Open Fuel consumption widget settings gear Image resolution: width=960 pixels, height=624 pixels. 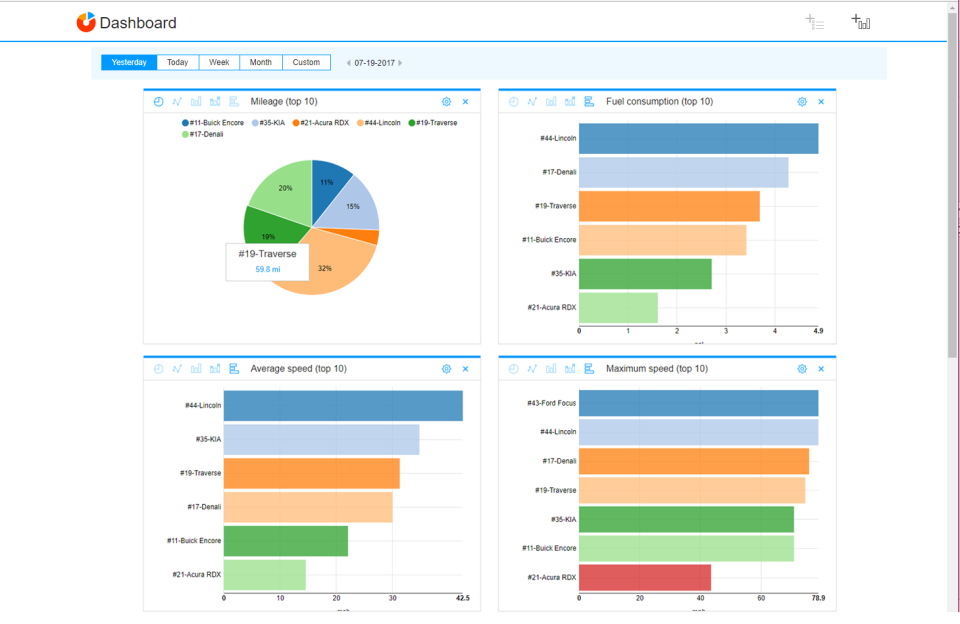pos(802,101)
